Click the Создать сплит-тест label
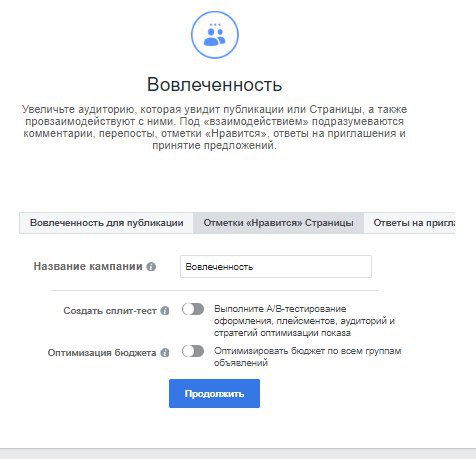The width and height of the screenshot is (476, 459). 110,311
